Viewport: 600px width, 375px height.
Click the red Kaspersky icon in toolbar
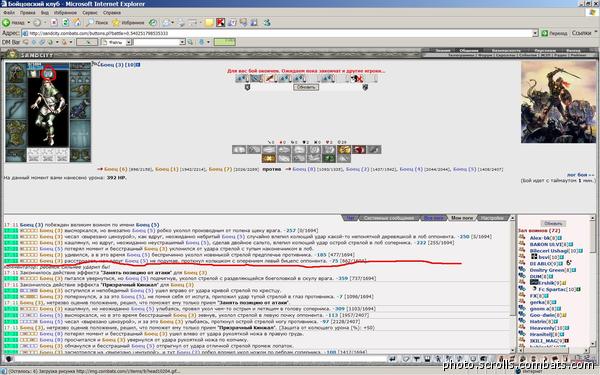[220, 23]
